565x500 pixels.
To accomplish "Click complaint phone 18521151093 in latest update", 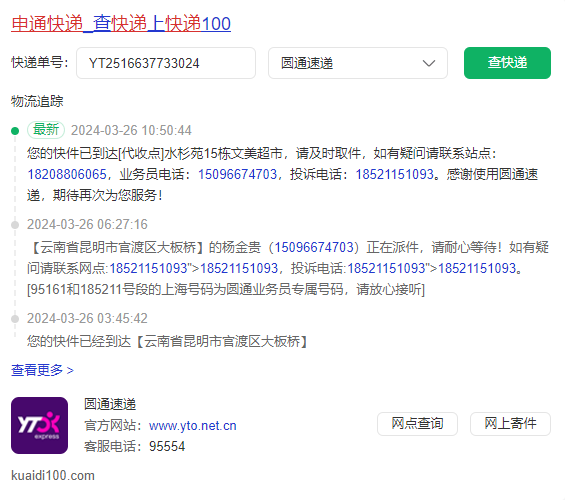I will click(395, 174).
